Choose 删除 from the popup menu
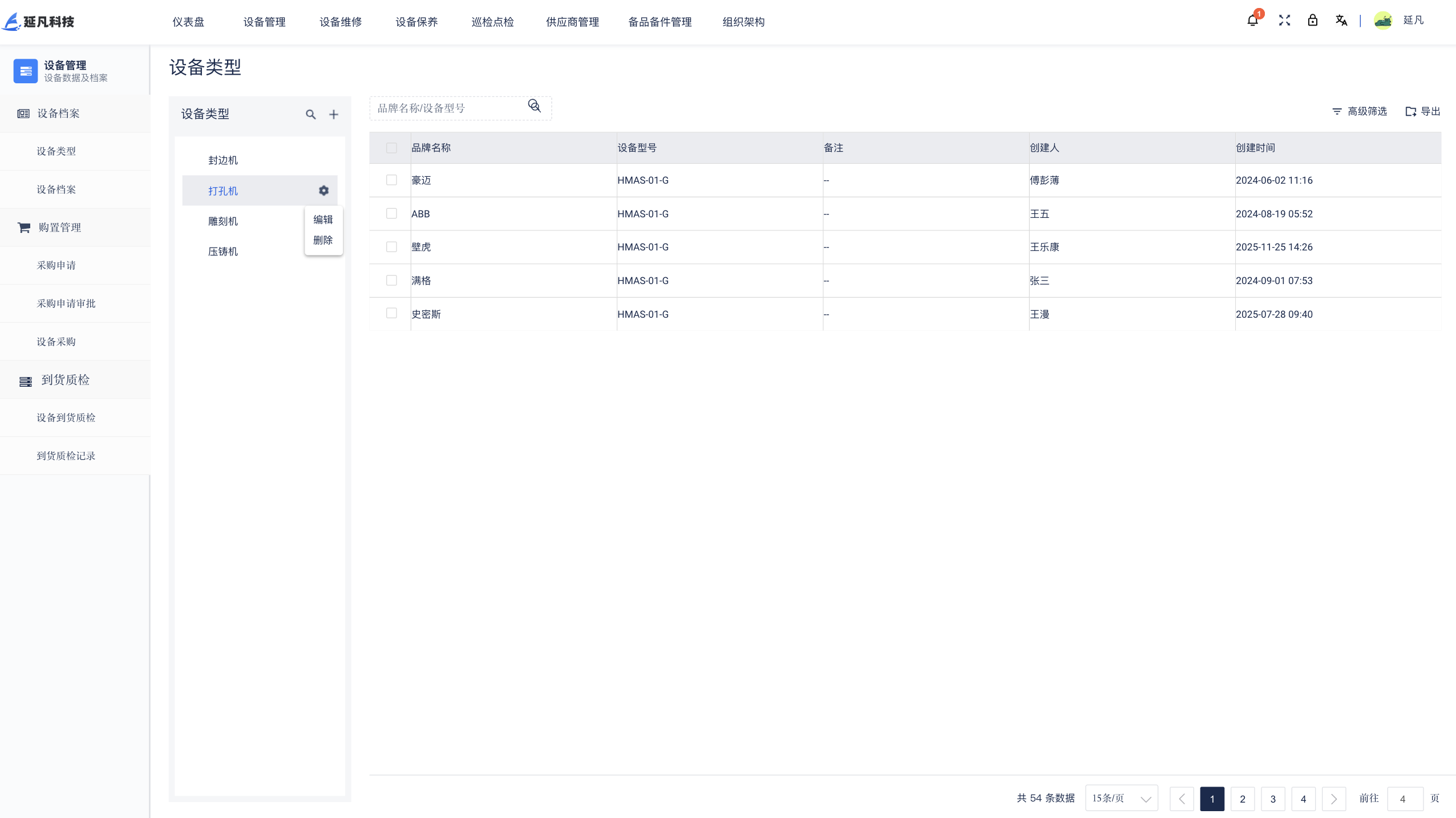Image resolution: width=1456 pixels, height=818 pixels. point(323,240)
